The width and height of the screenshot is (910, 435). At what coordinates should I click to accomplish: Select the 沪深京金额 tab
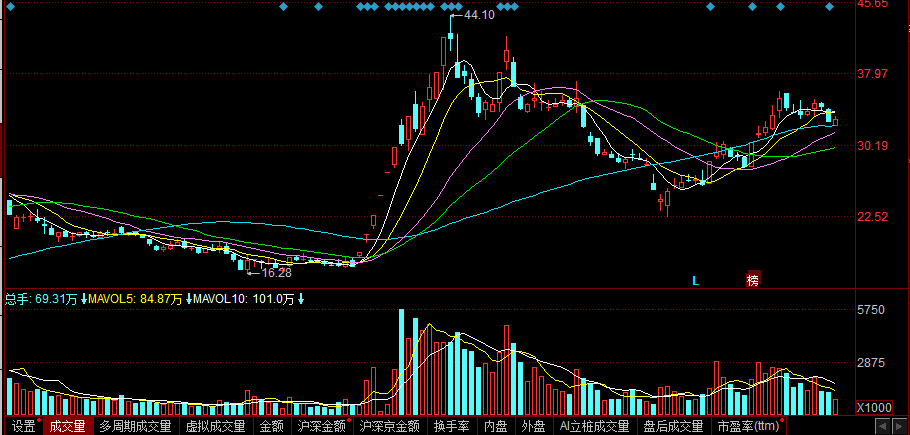pyautogui.click(x=389, y=426)
